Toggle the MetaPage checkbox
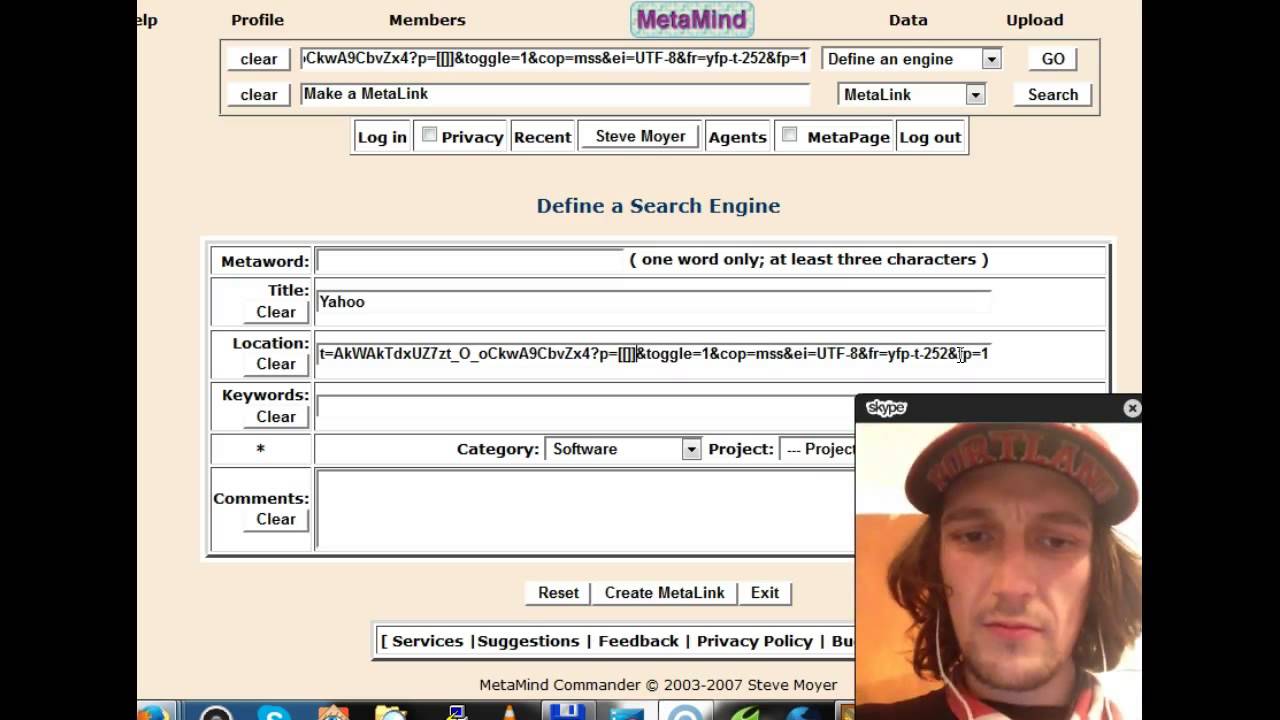Image resolution: width=1280 pixels, height=720 pixels. pos(789,135)
